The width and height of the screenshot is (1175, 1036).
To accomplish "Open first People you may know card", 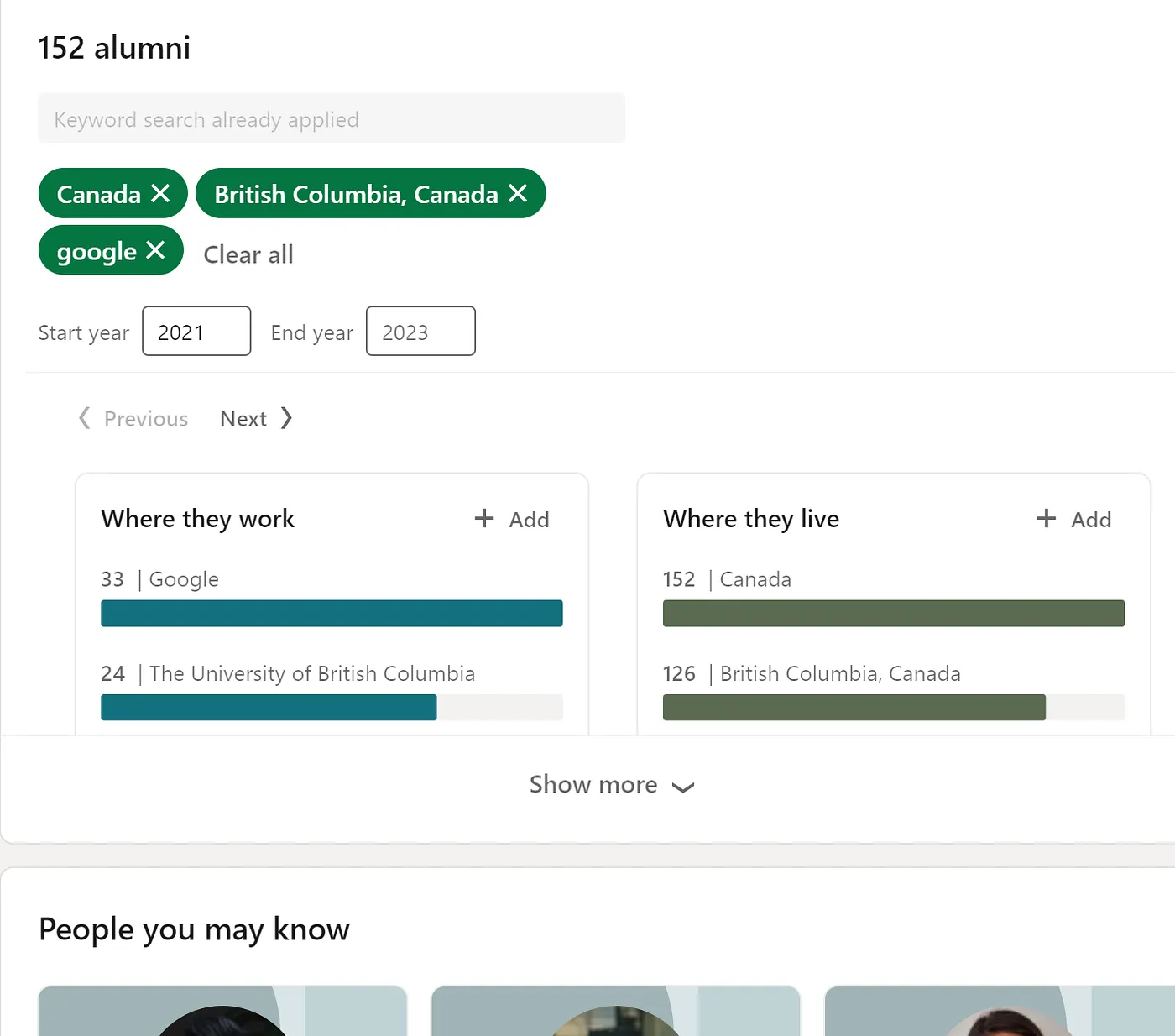I will coord(222,1012).
